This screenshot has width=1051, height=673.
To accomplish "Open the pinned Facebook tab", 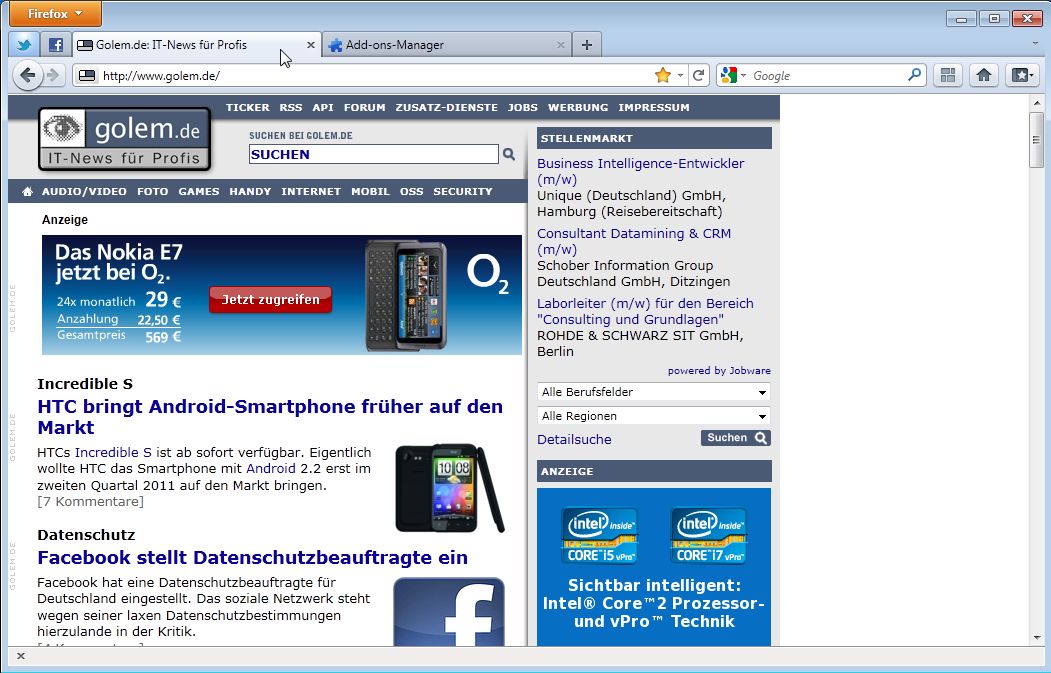I will tap(56, 45).
